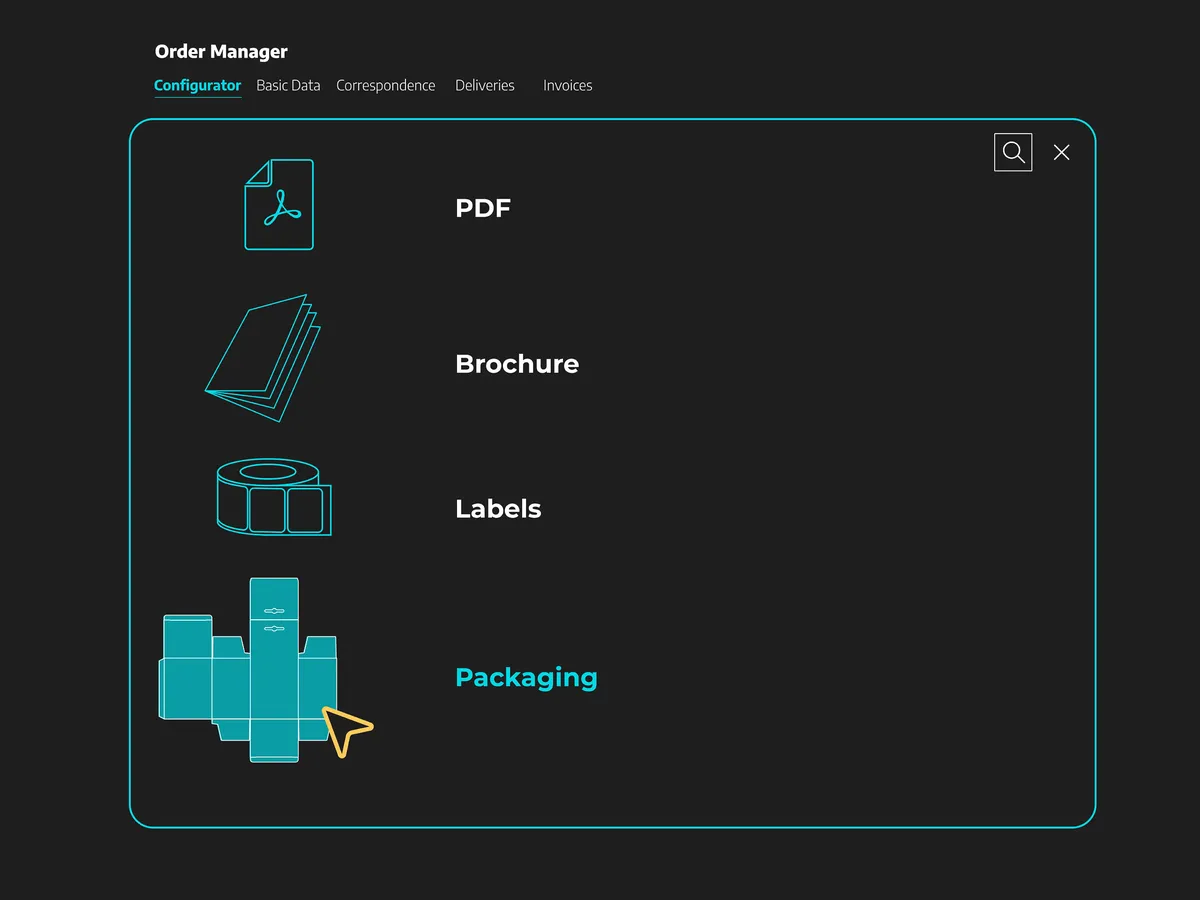Screen dimensions: 1200x900
Task: Select the Brochure text label
Action: coord(516,364)
